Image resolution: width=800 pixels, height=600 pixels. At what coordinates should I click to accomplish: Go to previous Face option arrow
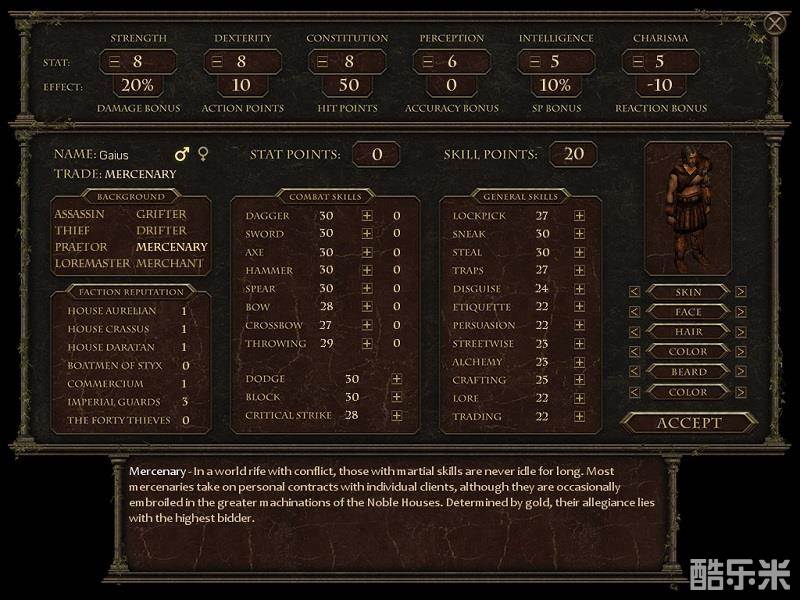pos(634,312)
